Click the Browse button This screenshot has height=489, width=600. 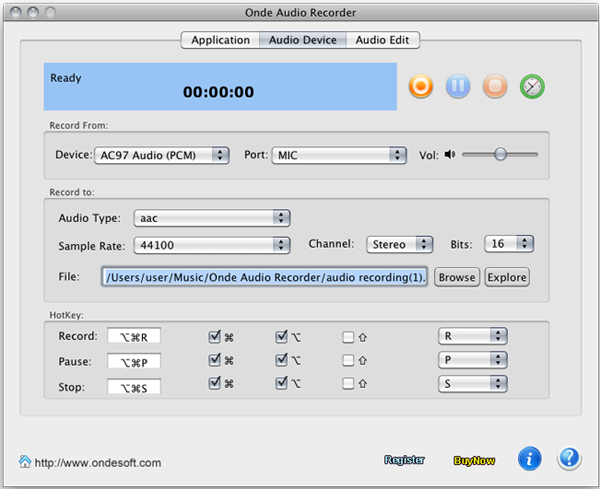tap(456, 277)
